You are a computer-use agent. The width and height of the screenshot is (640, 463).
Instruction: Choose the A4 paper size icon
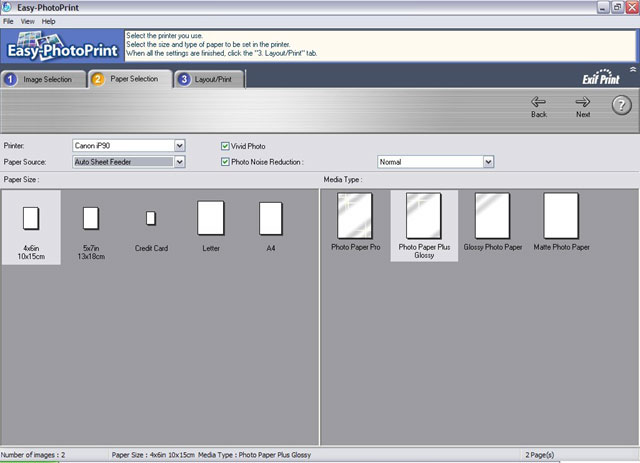(270, 217)
